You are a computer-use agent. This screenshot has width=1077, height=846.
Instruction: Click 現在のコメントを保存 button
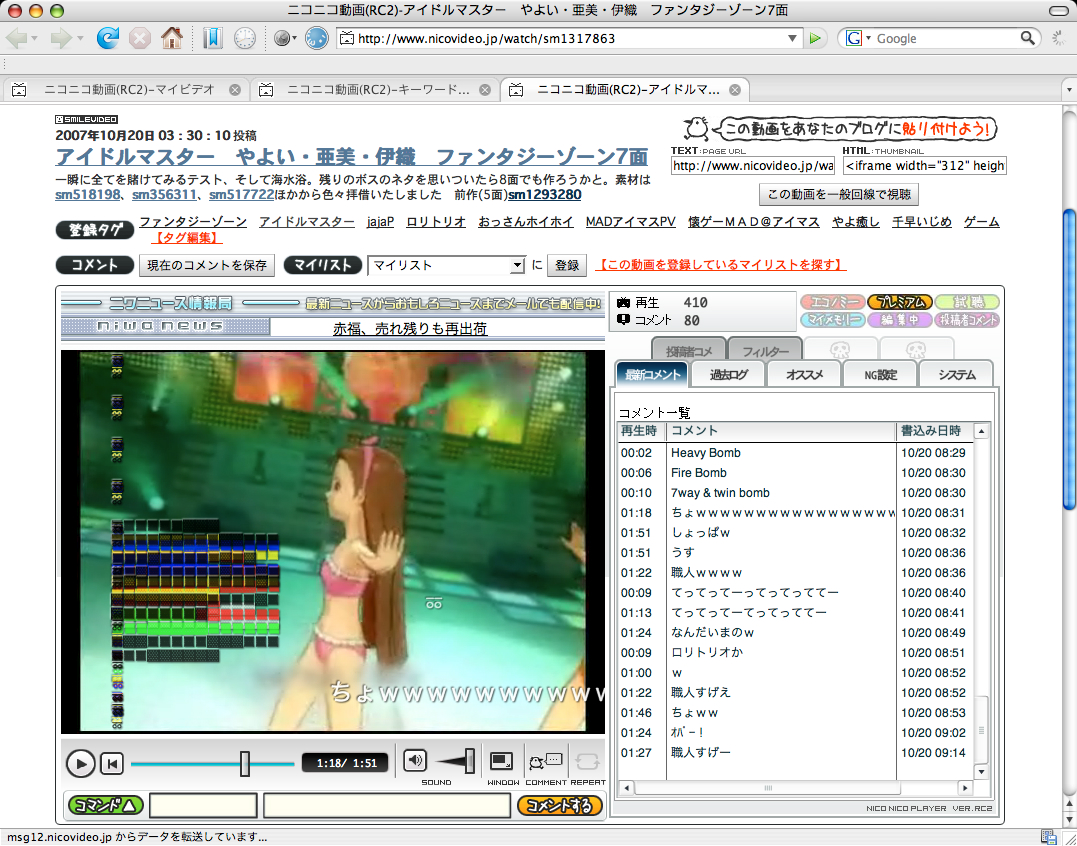pos(207,265)
